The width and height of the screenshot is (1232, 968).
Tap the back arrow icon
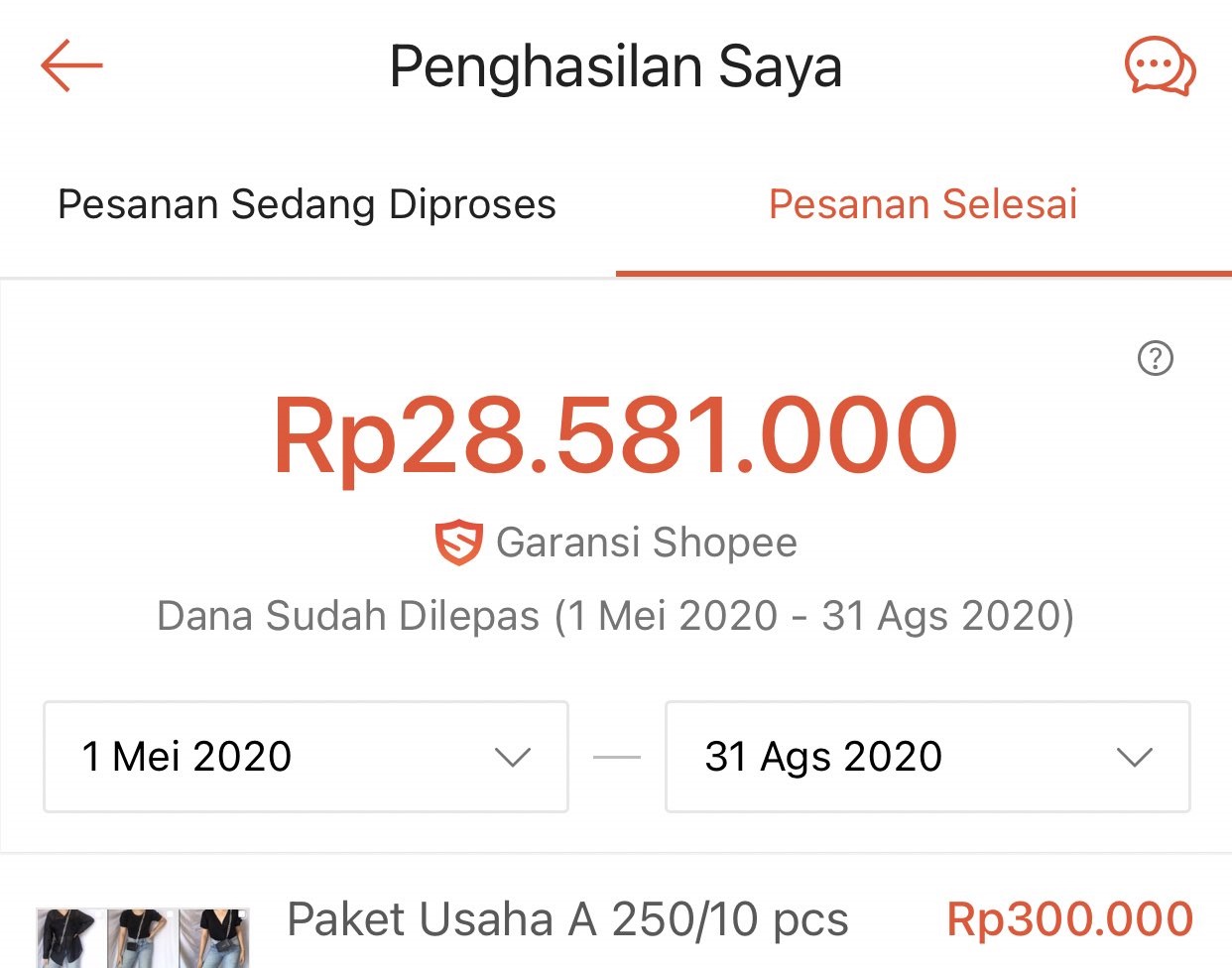pos(71,66)
